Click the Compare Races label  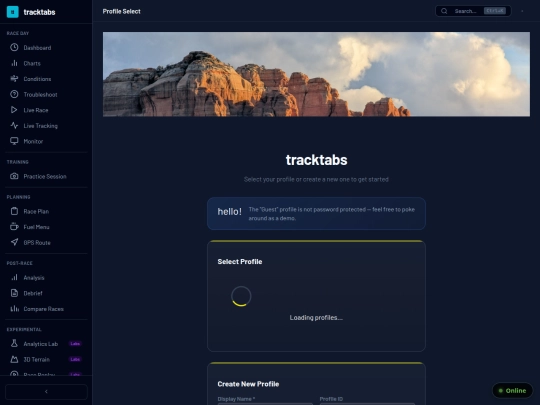43,309
